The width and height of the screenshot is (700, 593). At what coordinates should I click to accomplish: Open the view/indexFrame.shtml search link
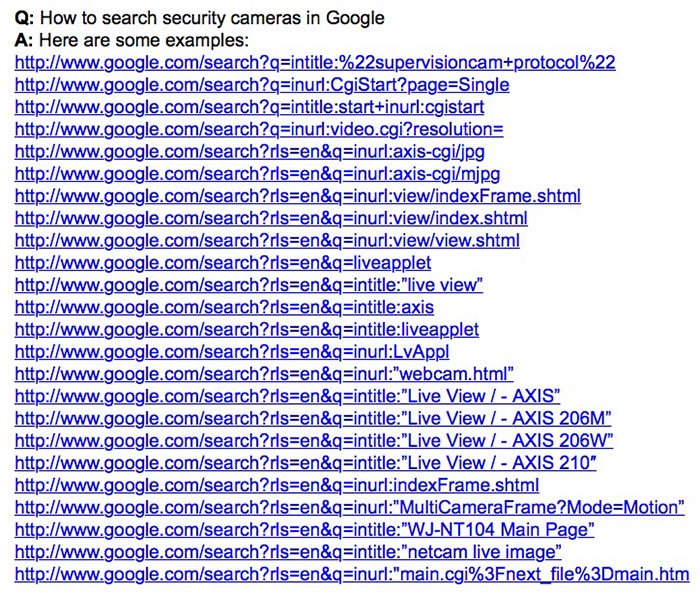(x=297, y=196)
